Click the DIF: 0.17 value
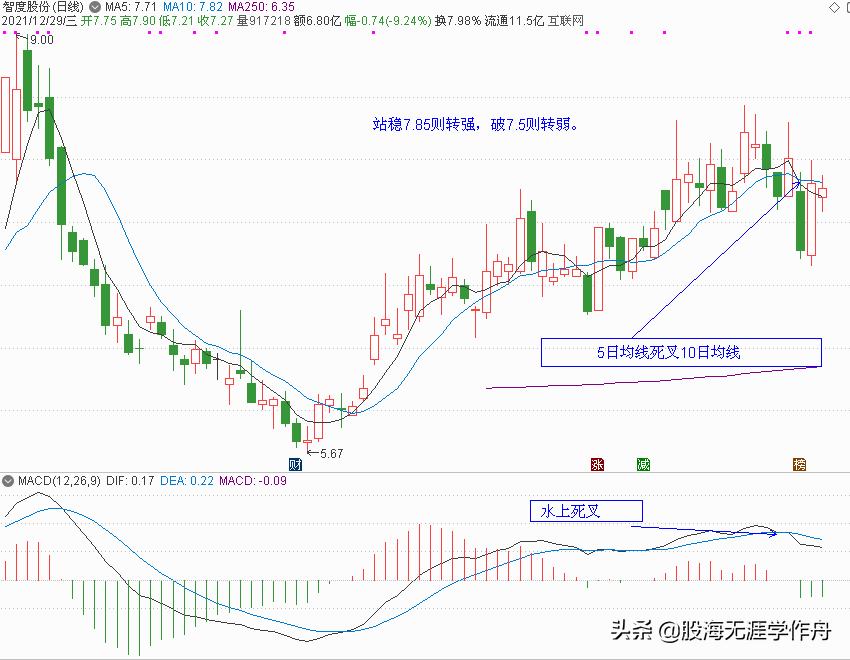This screenshot has width=850, height=660. pos(130,481)
